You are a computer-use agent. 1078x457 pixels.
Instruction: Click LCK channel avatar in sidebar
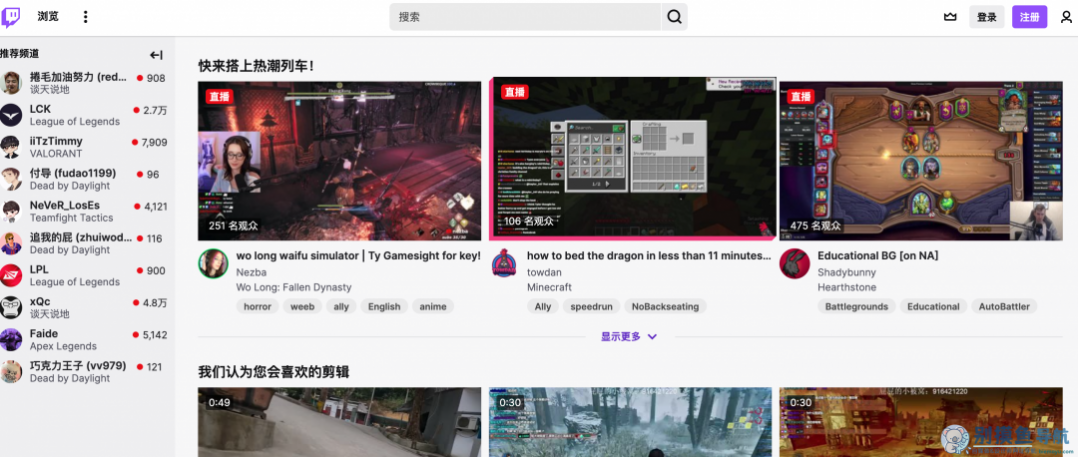click(x=11, y=115)
